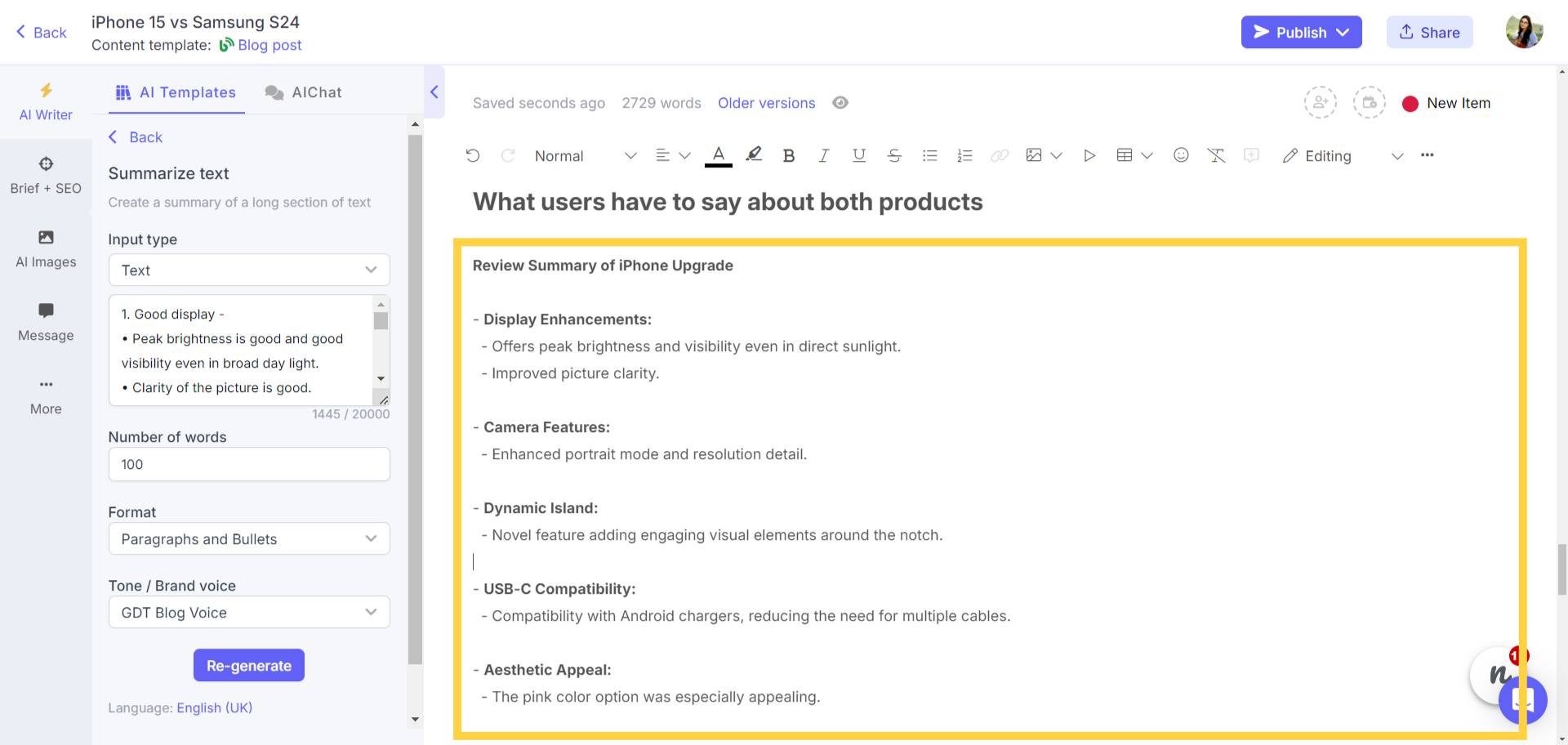This screenshot has width=1568, height=745.
Task: Open the Normal paragraph style dropdown
Action: 585,156
